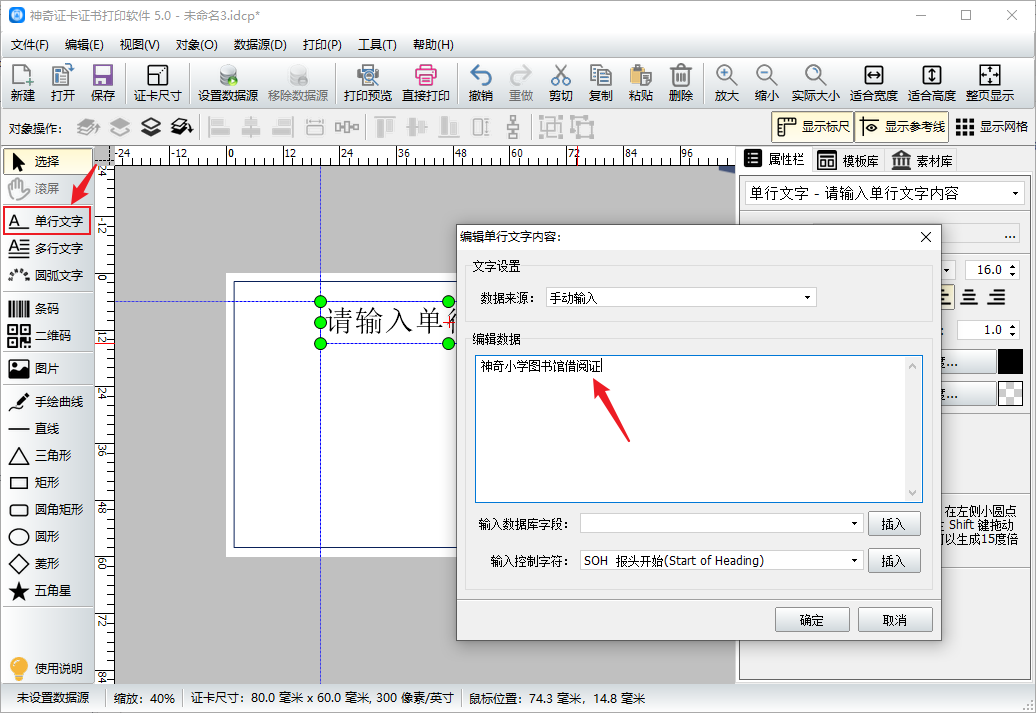
Task: Select the 图片 image tool
Action: (x=46, y=368)
